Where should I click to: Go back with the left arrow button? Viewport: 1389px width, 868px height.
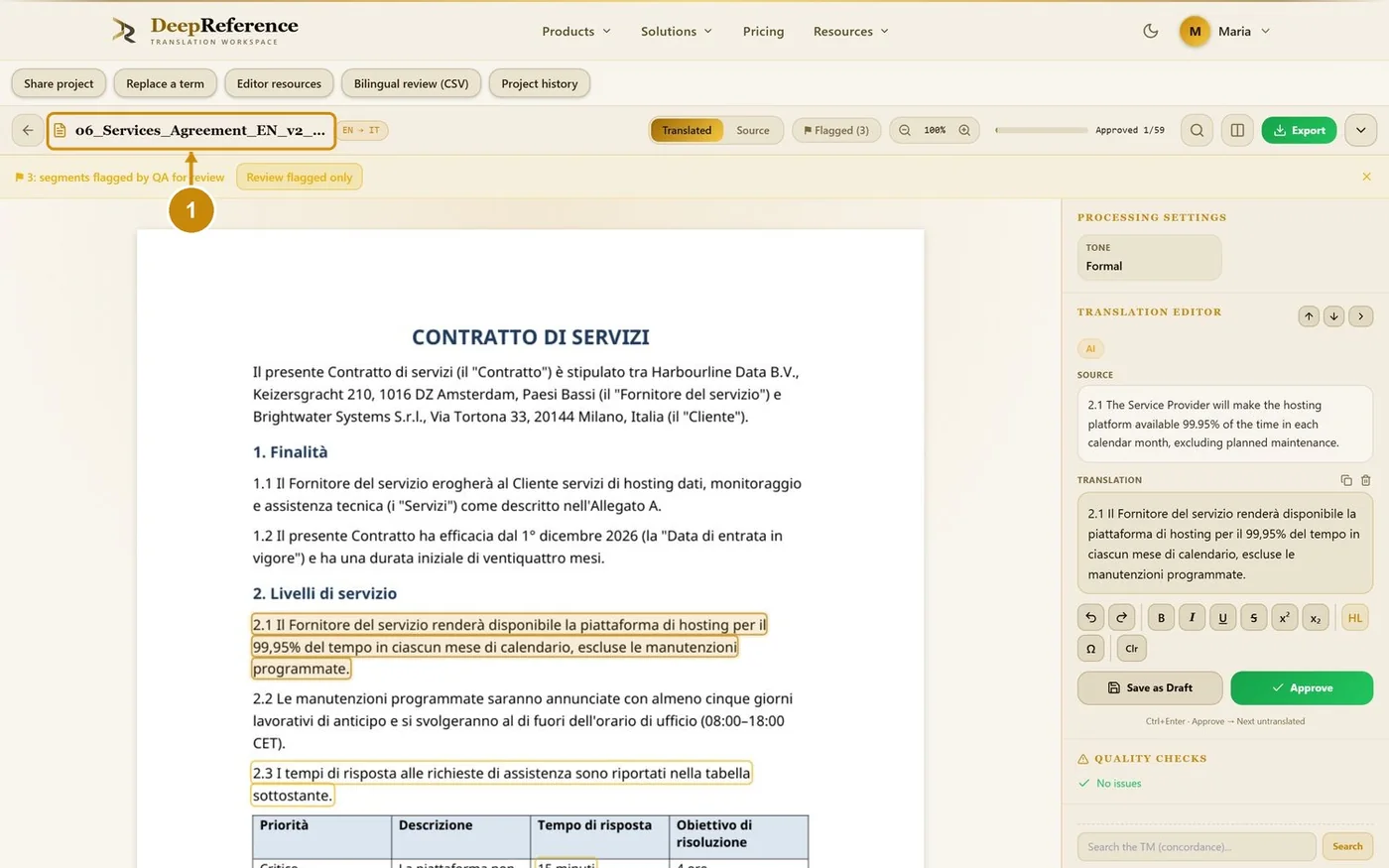click(28, 130)
